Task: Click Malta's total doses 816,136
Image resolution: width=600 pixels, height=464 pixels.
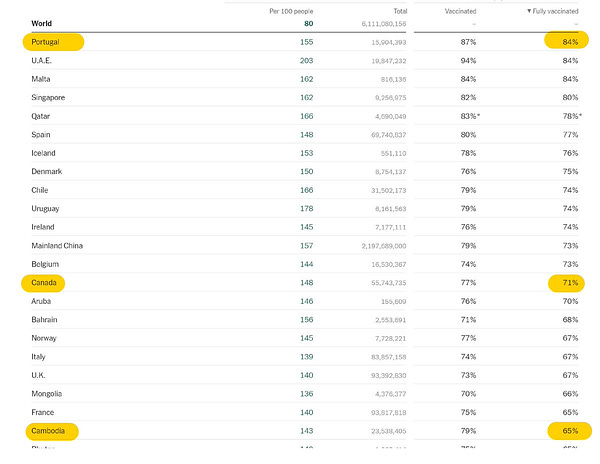Action: (393, 79)
